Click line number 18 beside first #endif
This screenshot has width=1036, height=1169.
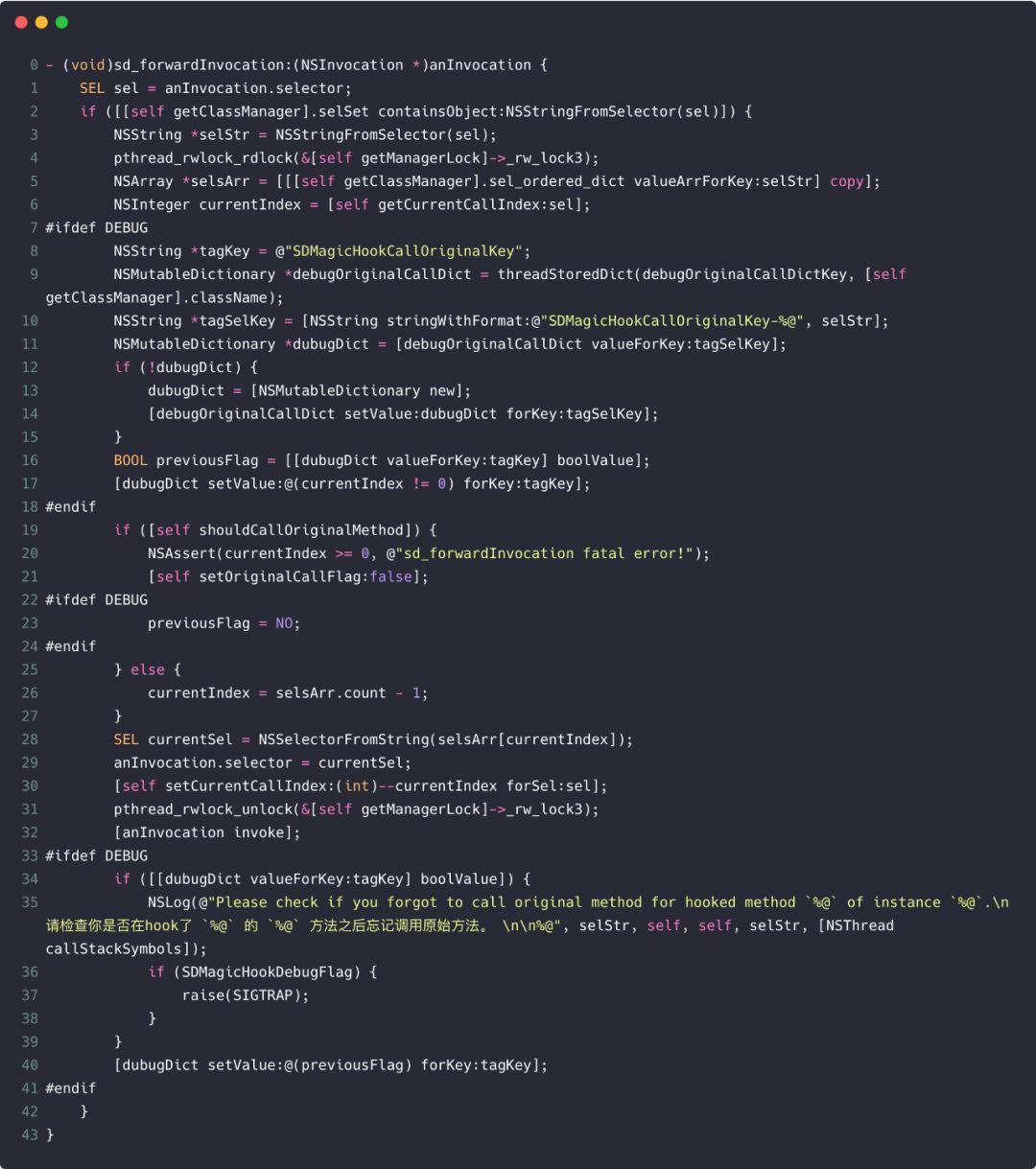click(x=30, y=507)
